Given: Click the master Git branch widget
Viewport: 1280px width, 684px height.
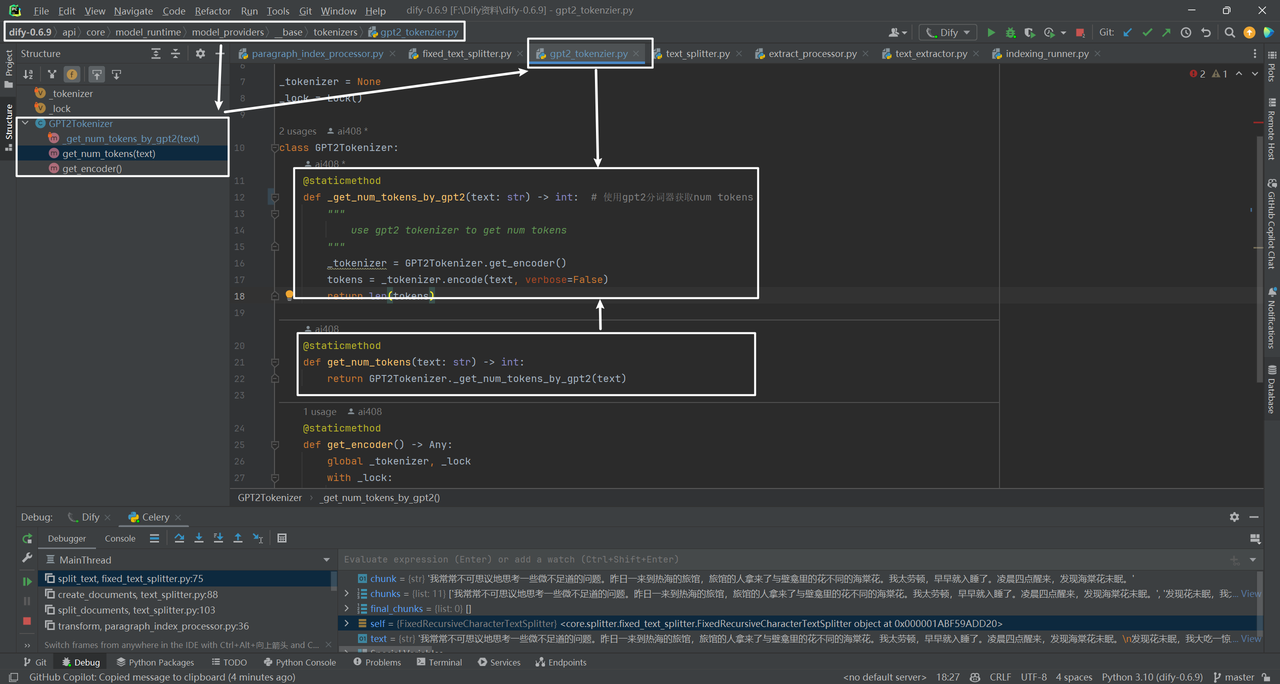Looking at the screenshot, I should (1238, 677).
